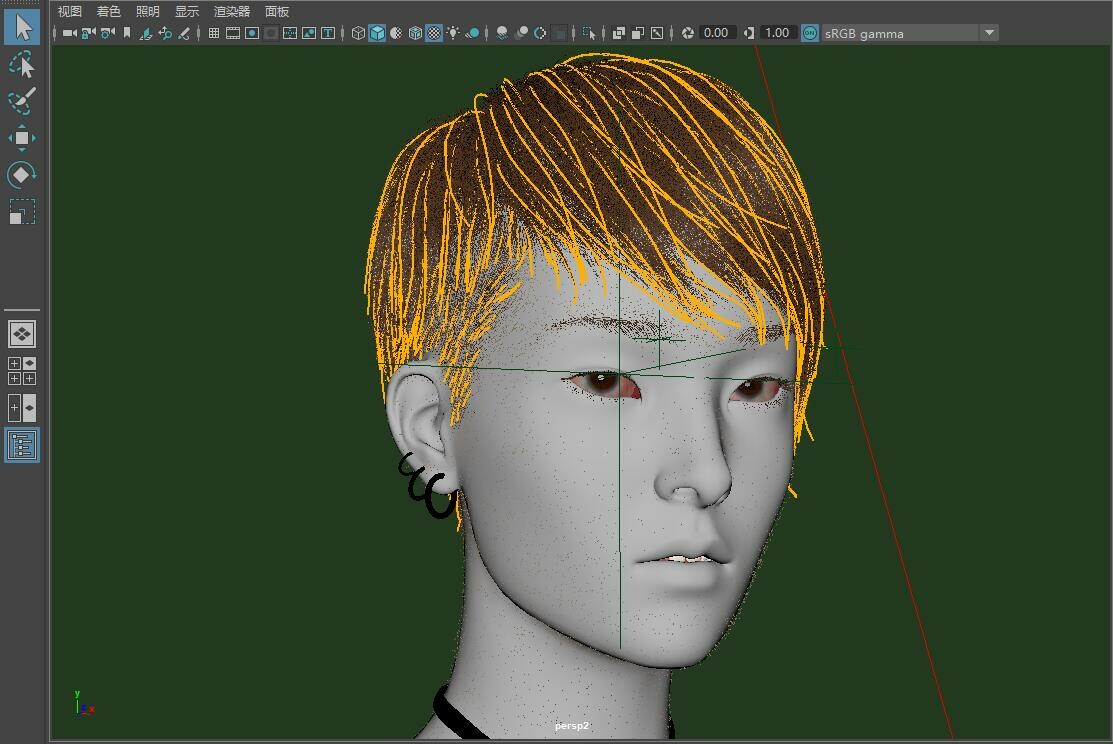Toggle Wireframe on Shaded
The width and height of the screenshot is (1113, 744).
click(415, 33)
